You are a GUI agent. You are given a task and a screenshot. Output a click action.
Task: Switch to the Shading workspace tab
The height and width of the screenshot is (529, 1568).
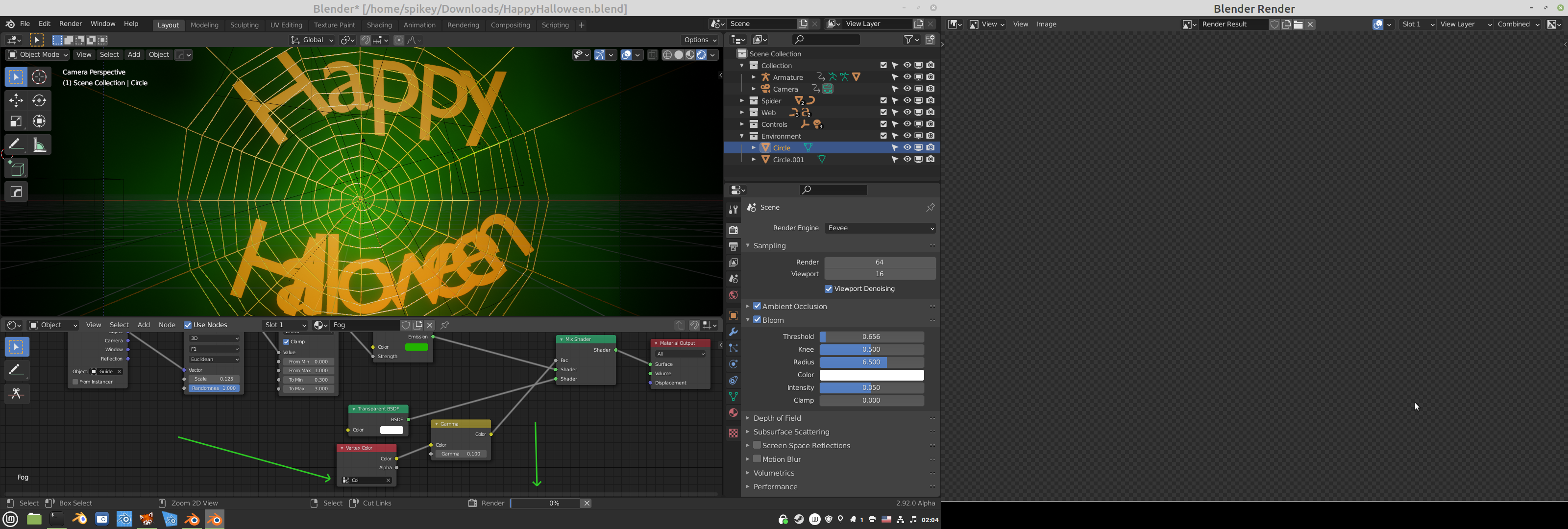click(379, 25)
